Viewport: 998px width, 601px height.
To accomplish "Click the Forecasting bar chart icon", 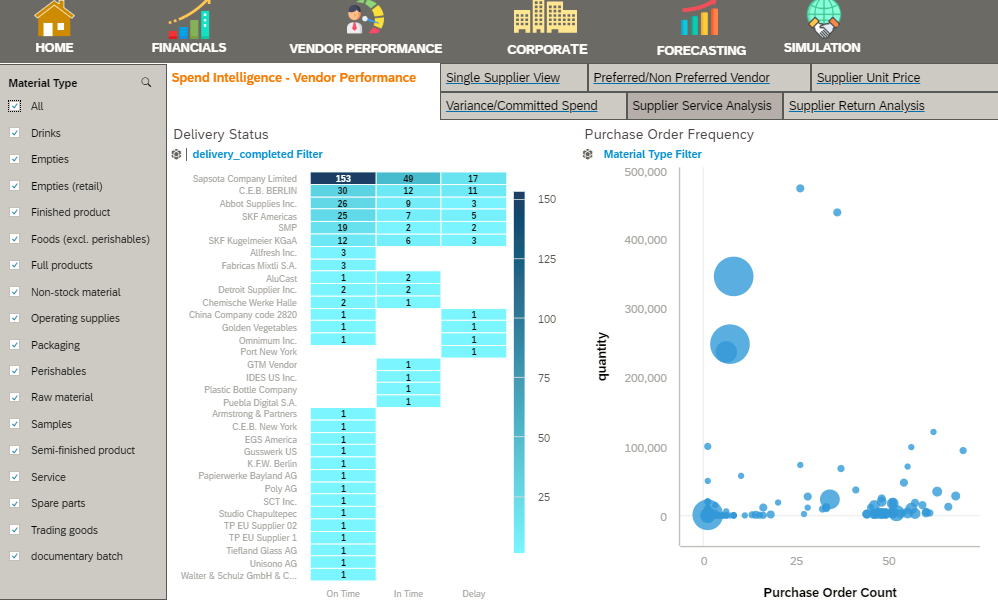I will [700, 19].
